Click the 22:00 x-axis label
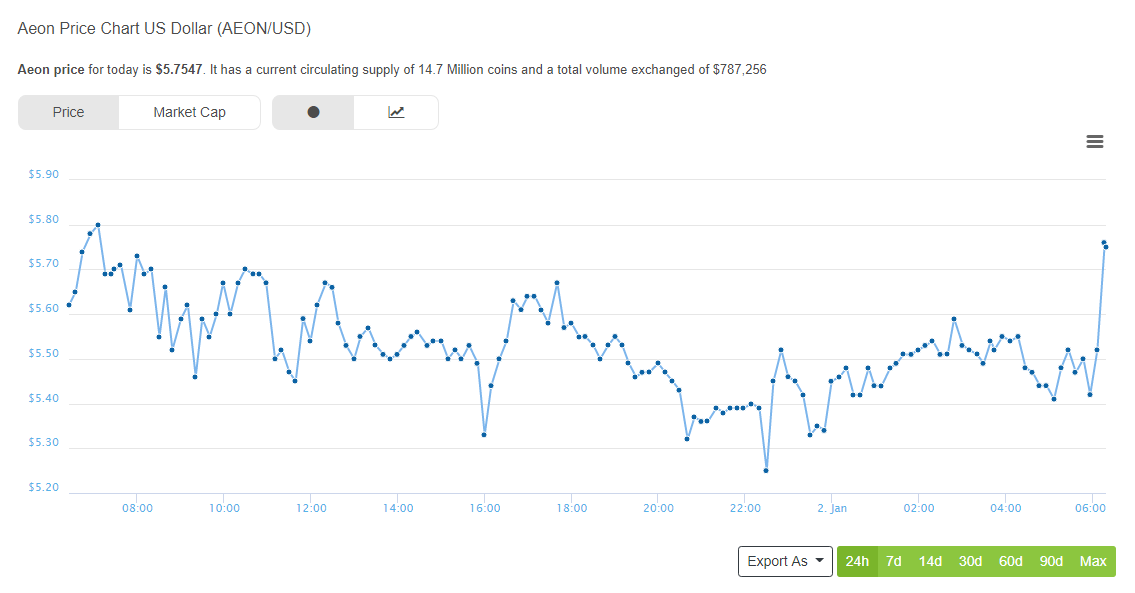 pyautogui.click(x=746, y=508)
